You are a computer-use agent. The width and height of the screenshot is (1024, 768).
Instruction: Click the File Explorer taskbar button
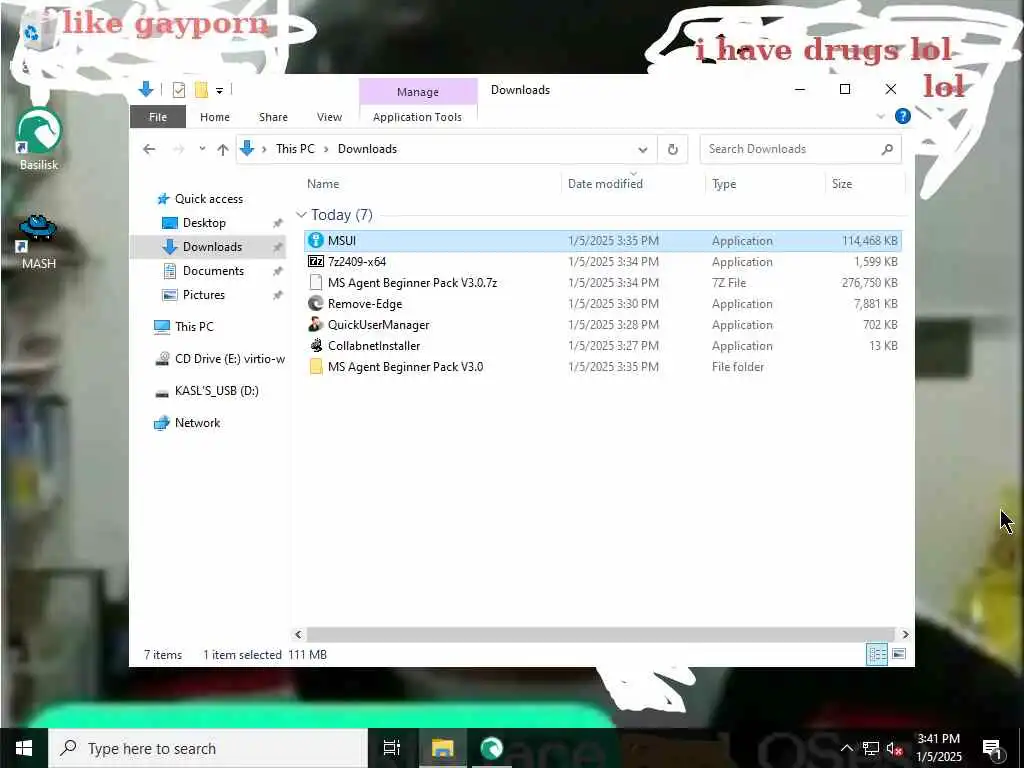click(x=442, y=748)
